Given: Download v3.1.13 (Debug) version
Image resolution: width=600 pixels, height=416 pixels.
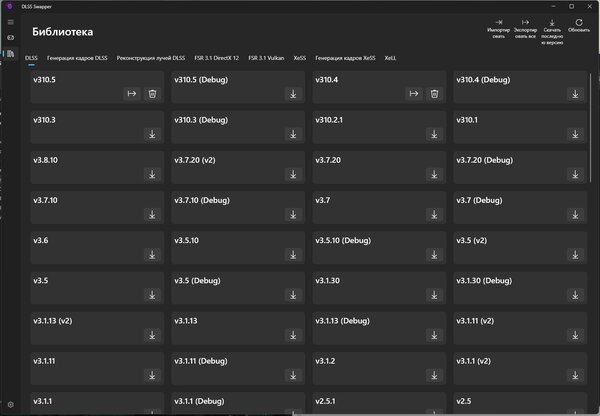Looking at the screenshot, I should (434, 335).
